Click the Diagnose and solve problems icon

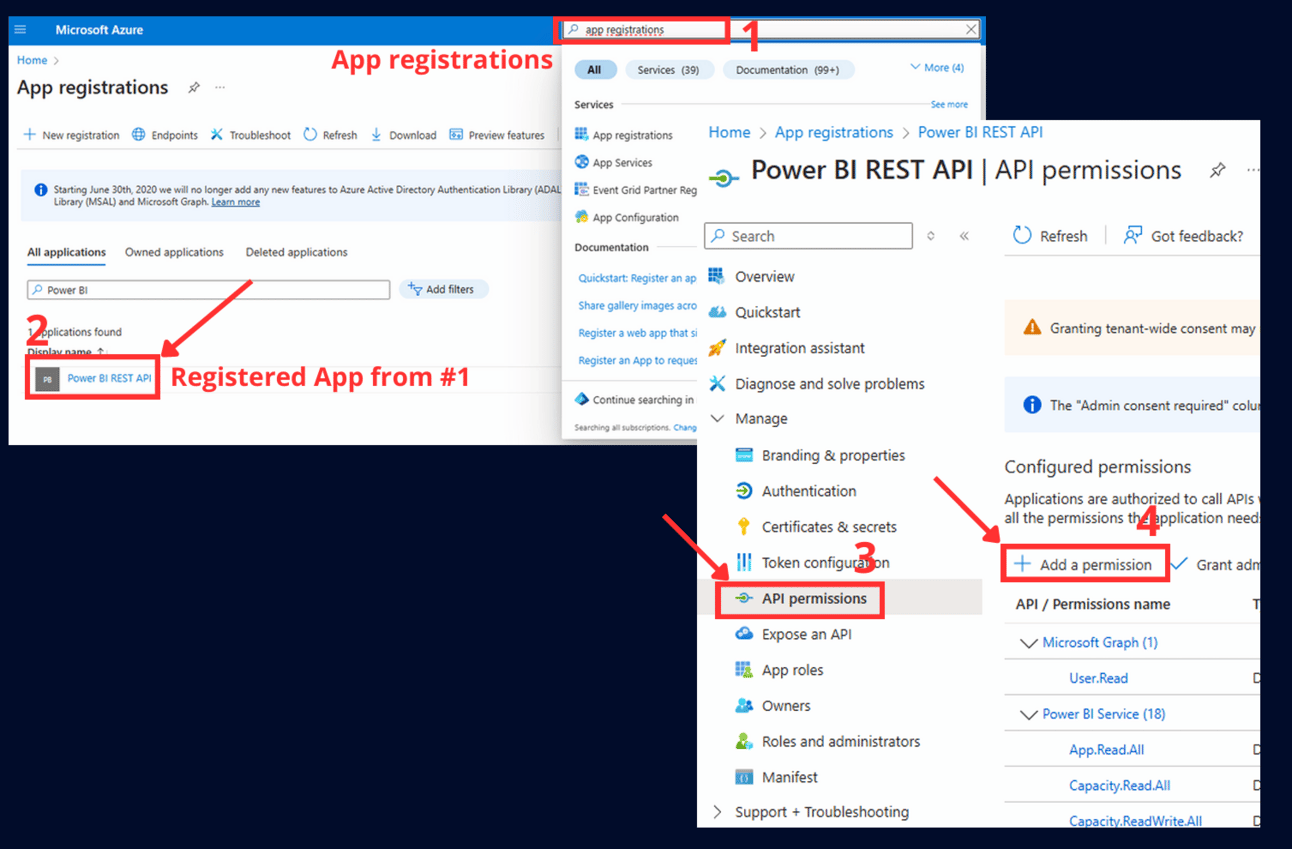[x=716, y=384]
